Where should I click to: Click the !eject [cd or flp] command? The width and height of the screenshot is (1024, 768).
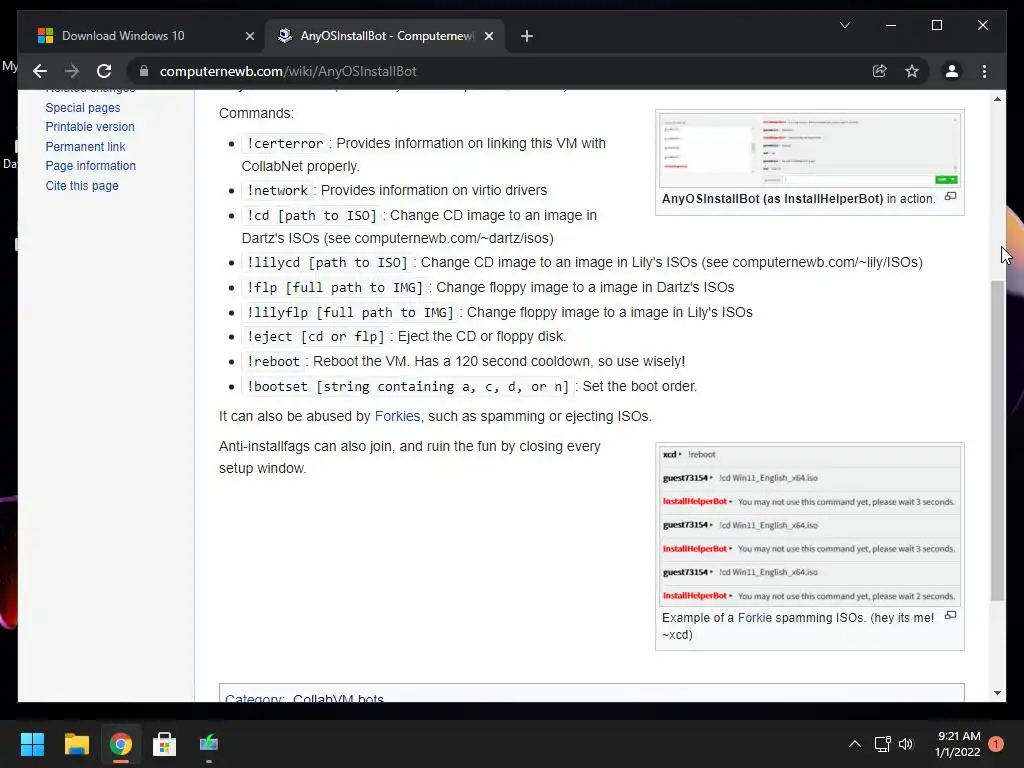click(x=315, y=337)
